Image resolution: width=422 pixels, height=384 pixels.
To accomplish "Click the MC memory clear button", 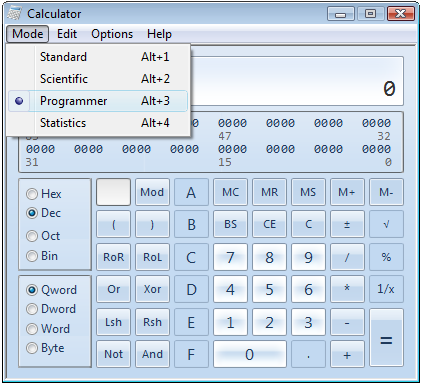I will 230,192.
